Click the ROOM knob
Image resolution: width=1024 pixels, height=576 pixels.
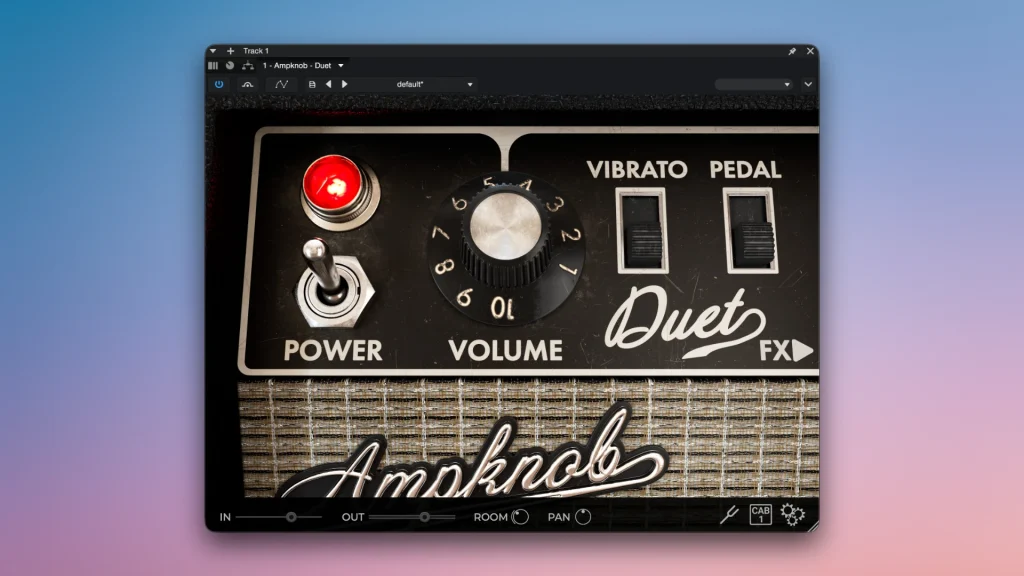tap(520, 517)
